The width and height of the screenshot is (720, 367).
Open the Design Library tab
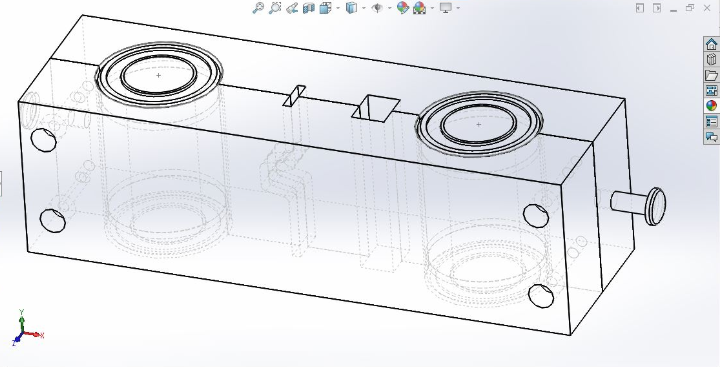click(711, 60)
